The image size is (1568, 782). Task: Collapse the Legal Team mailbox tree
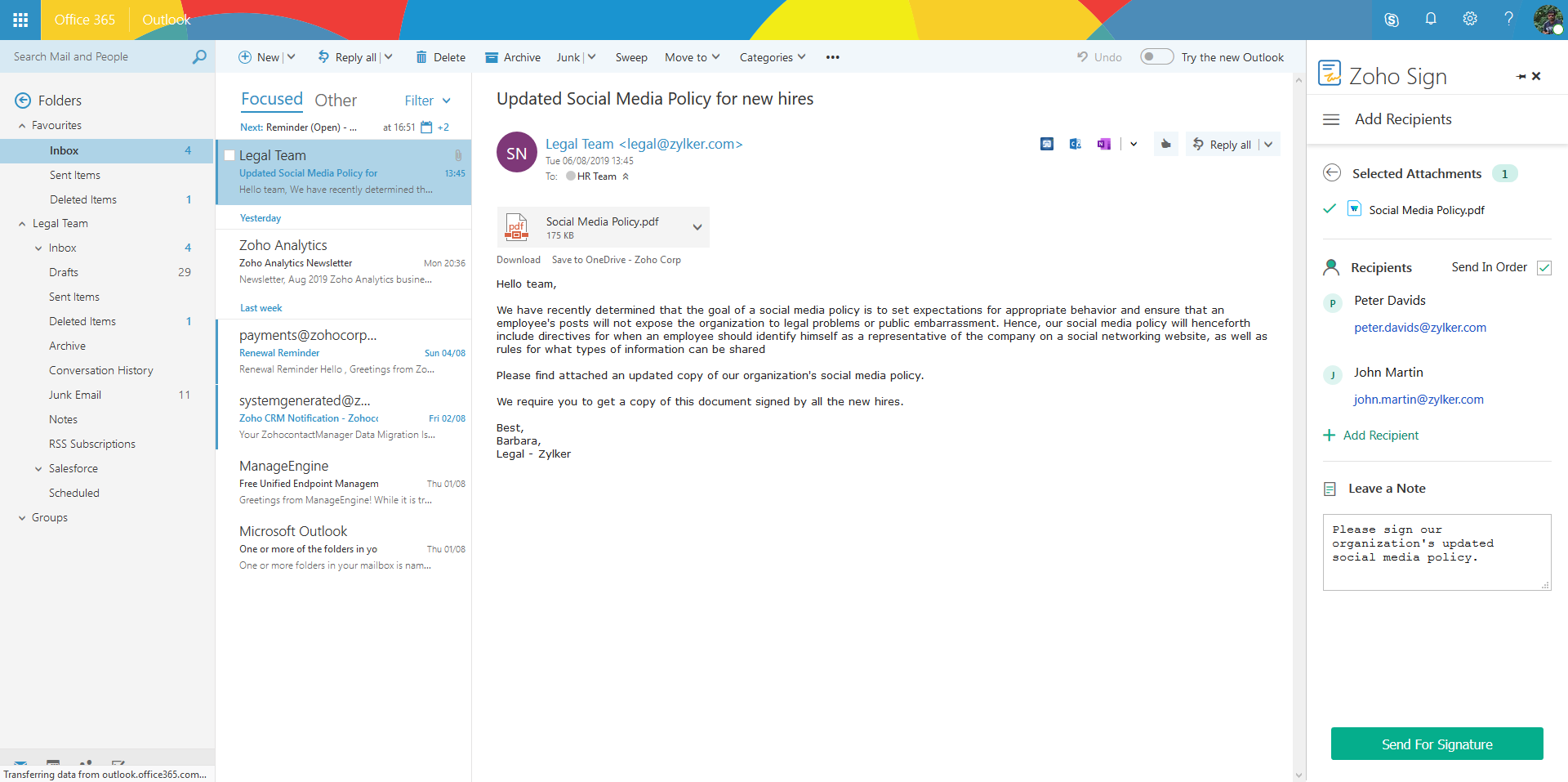(22, 224)
